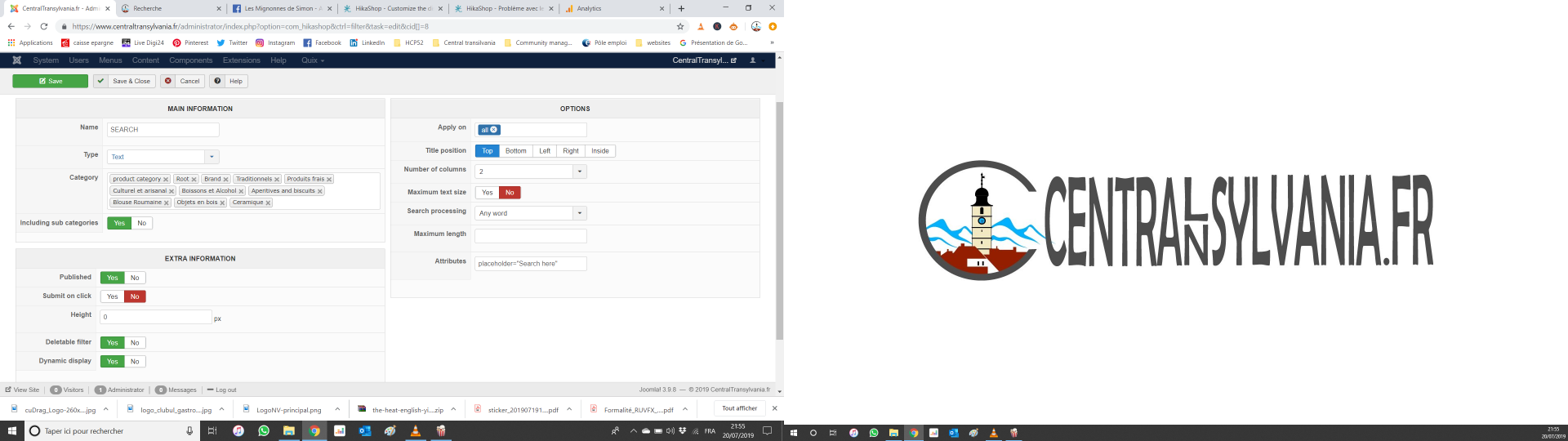Image resolution: width=1568 pixels, height=441 pixels.
Task: Open the Type dropdown
Action: [163, 157]
